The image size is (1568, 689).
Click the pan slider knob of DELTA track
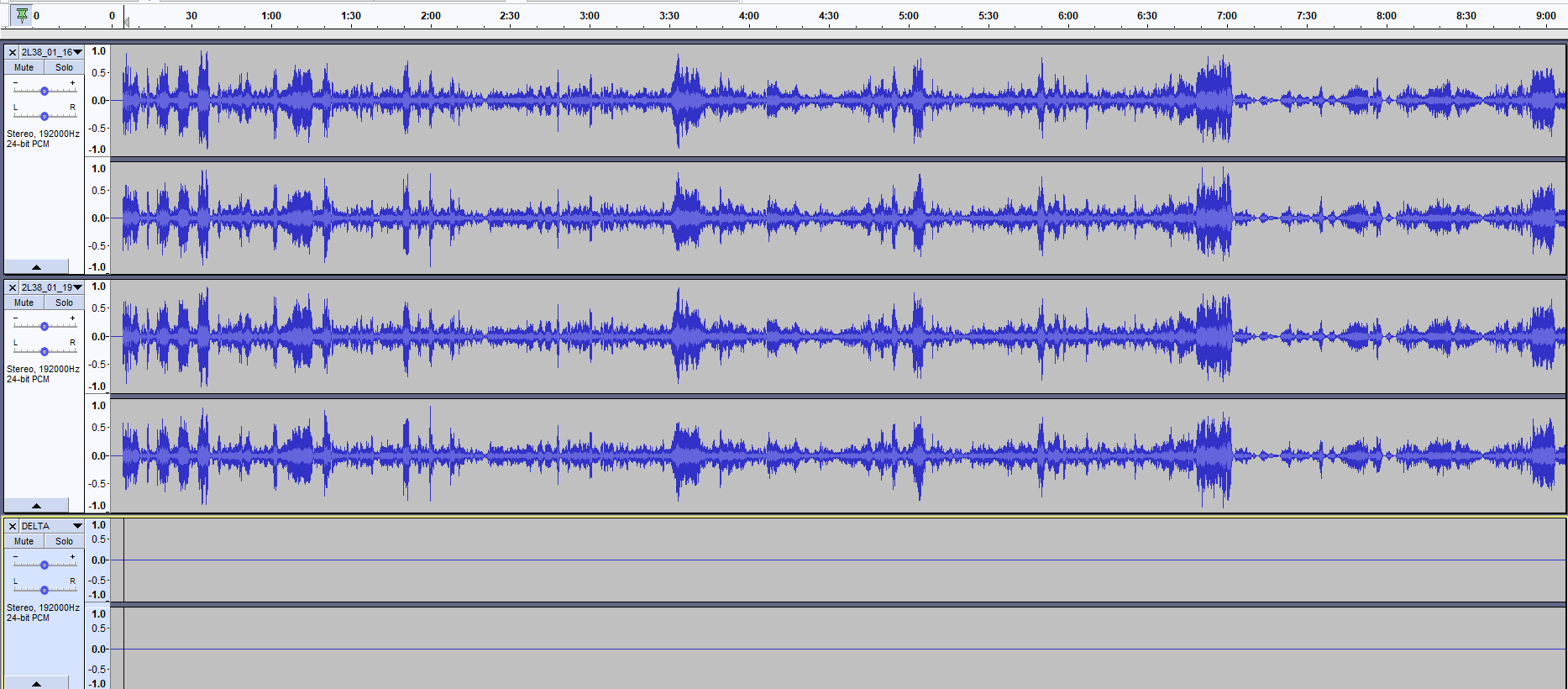[45, 590]
